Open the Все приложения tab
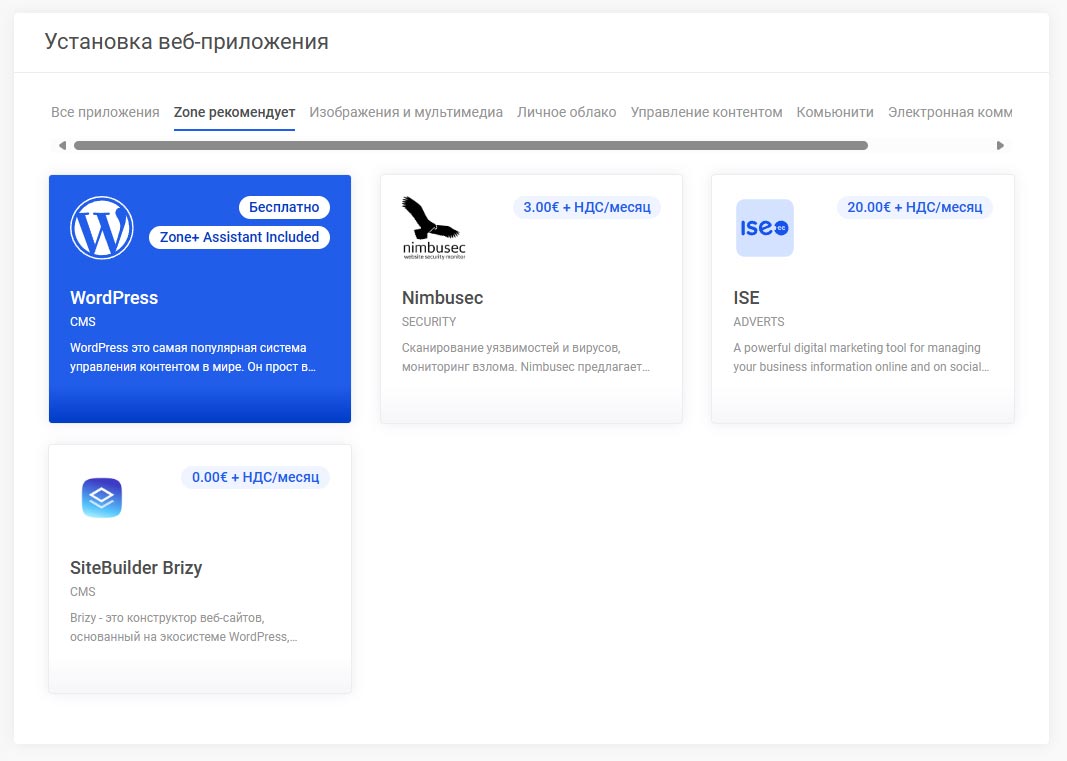Screen dimensions: 1067x761 (x=105, y=112)
